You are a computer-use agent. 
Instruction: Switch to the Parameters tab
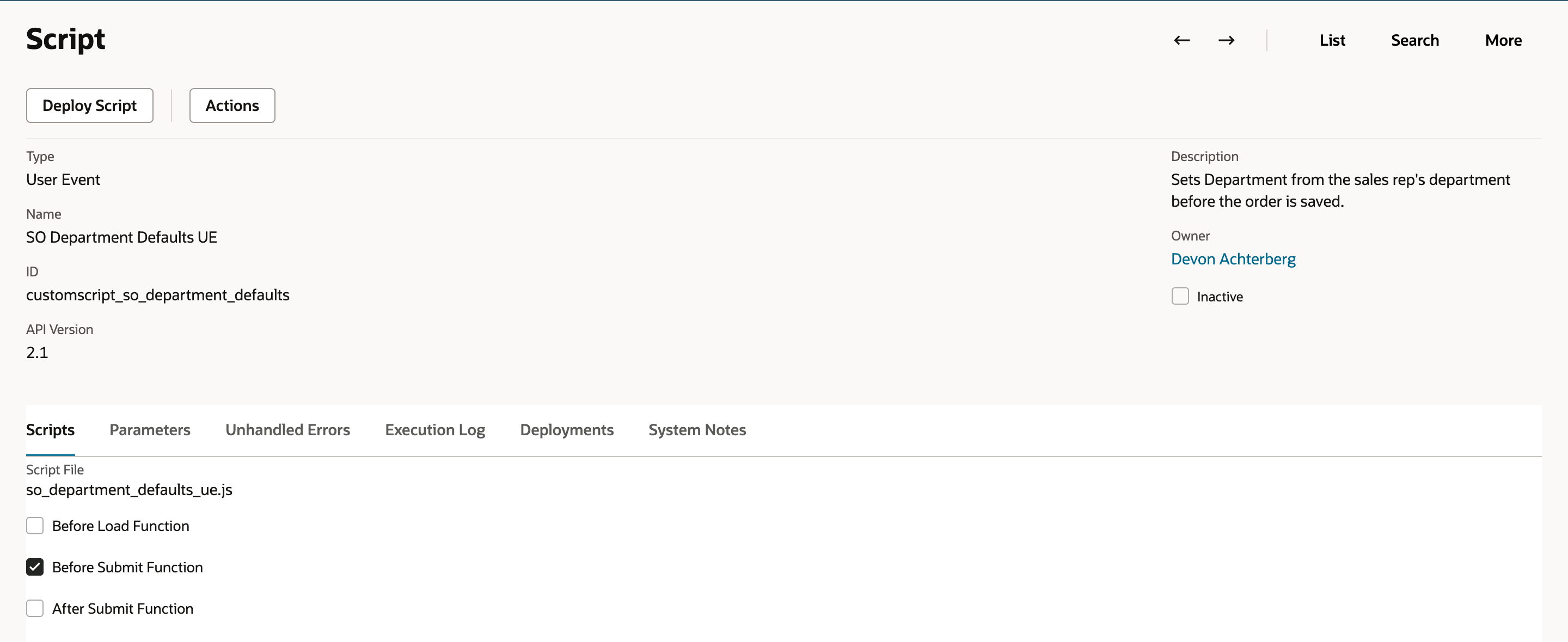tap(150, 430)
